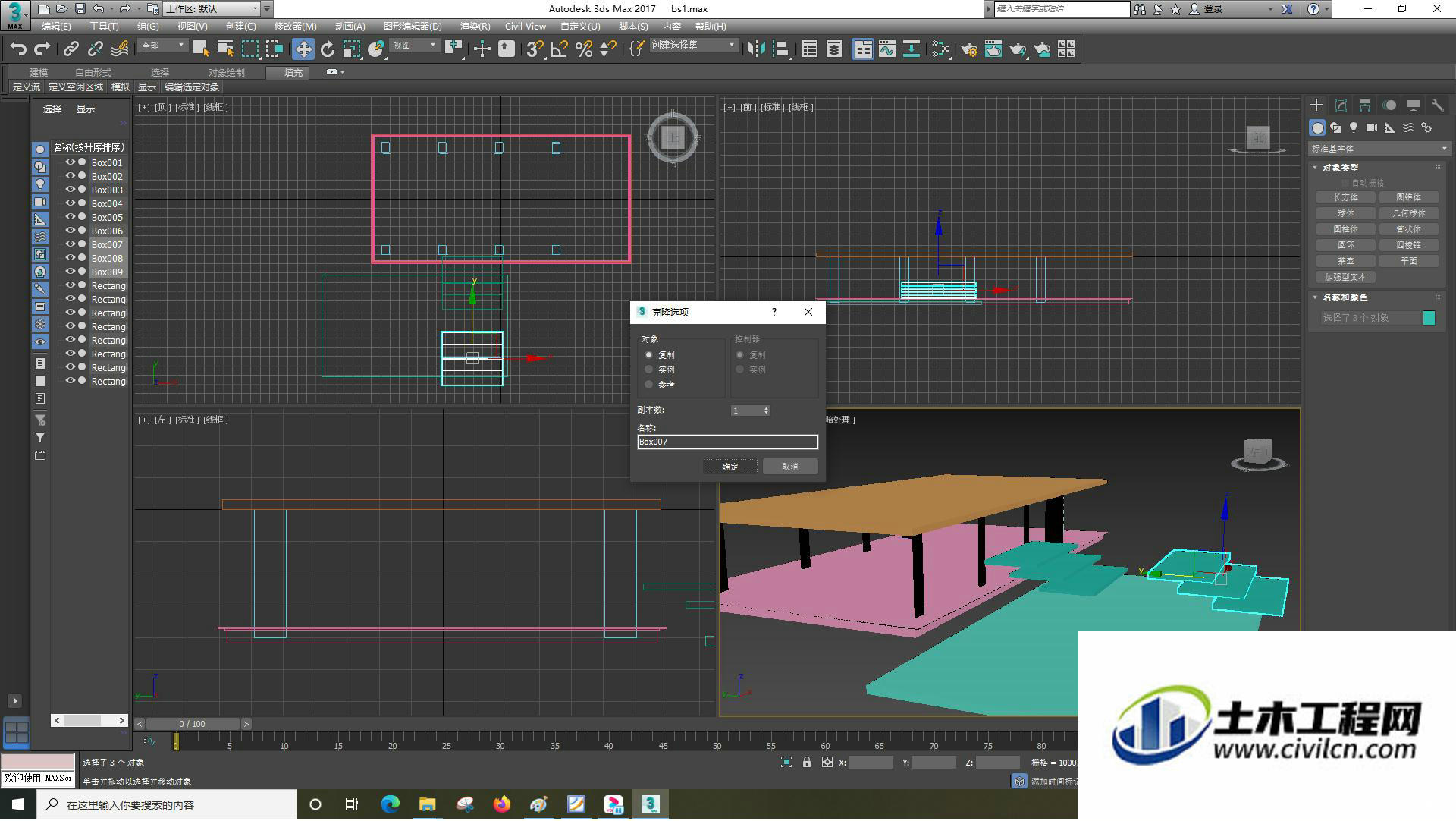Click the 0 / 100 time slider
Image resolution: width=1456 pixels, height=821 pixels.
tap(193, 724)
